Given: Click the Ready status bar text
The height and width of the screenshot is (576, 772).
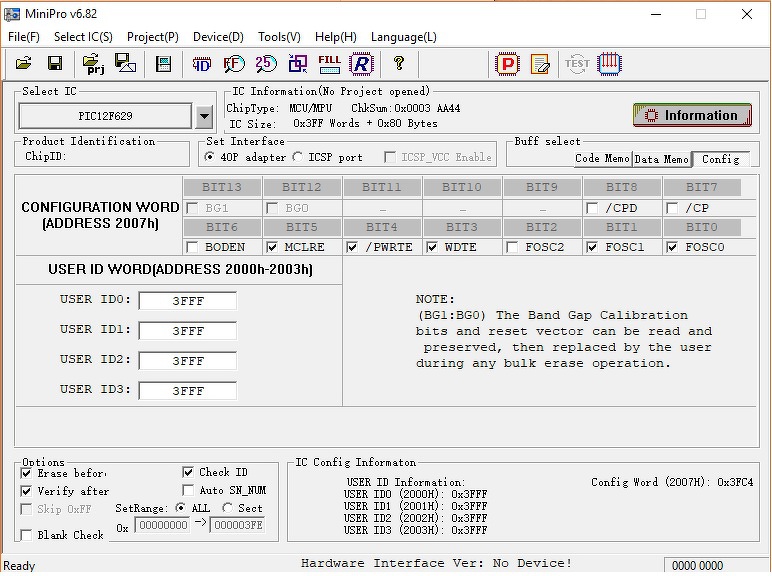Looking at the screenshot, I should point(19,566).
